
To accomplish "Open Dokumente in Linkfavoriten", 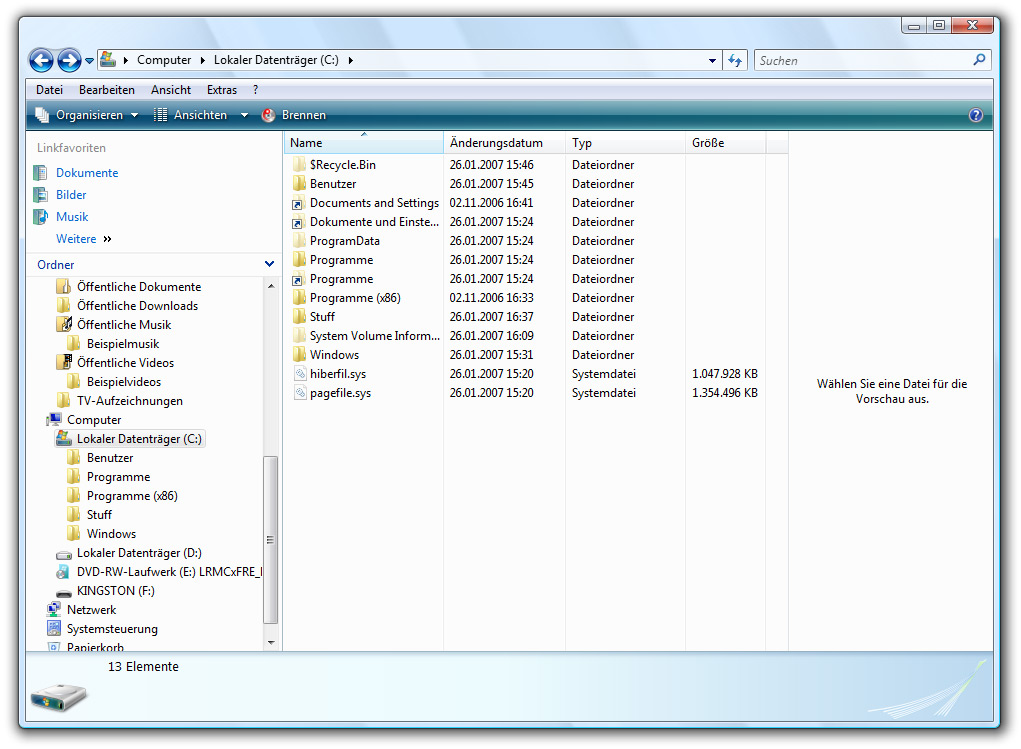I will pos(86,173).
